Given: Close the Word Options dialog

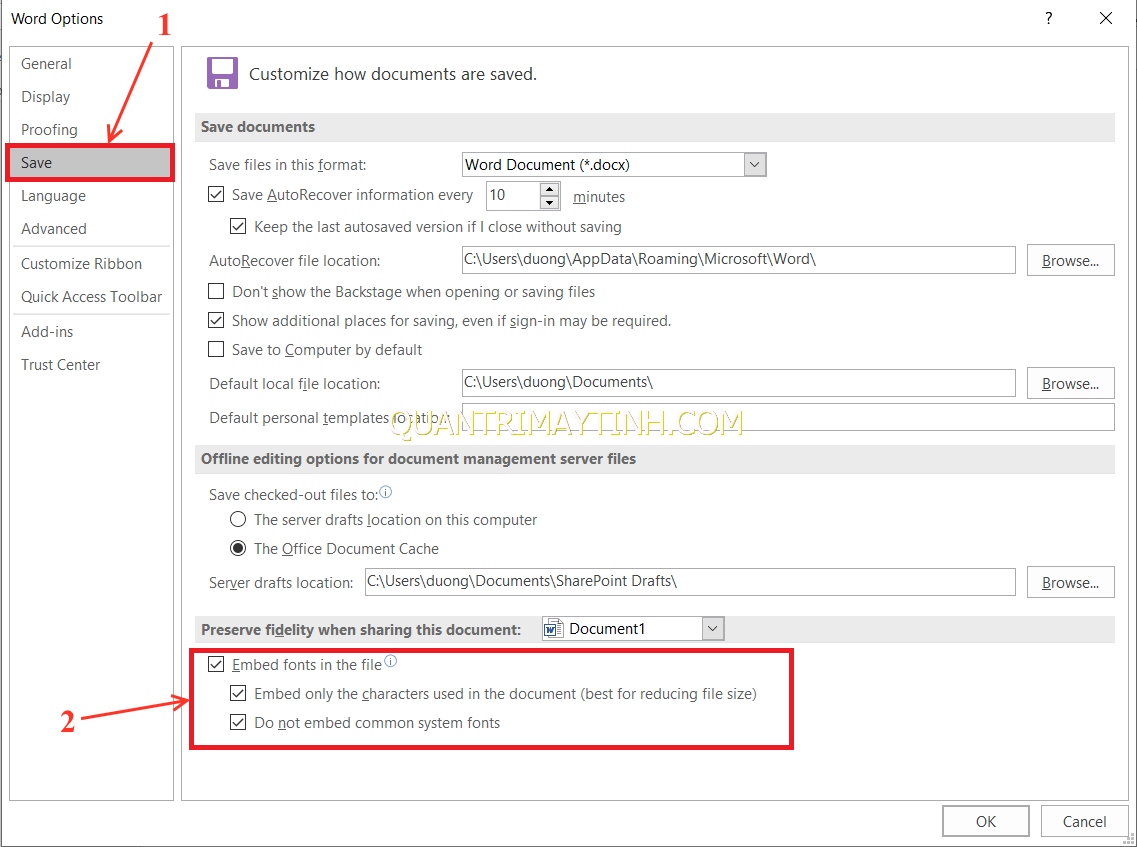Looking at the screenshot, I should 1106,18.
